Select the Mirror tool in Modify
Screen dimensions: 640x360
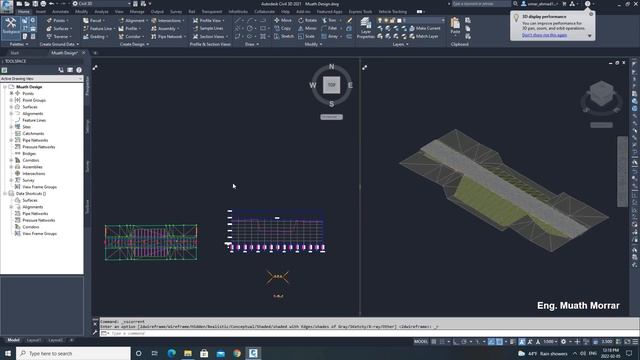point(307,28)
